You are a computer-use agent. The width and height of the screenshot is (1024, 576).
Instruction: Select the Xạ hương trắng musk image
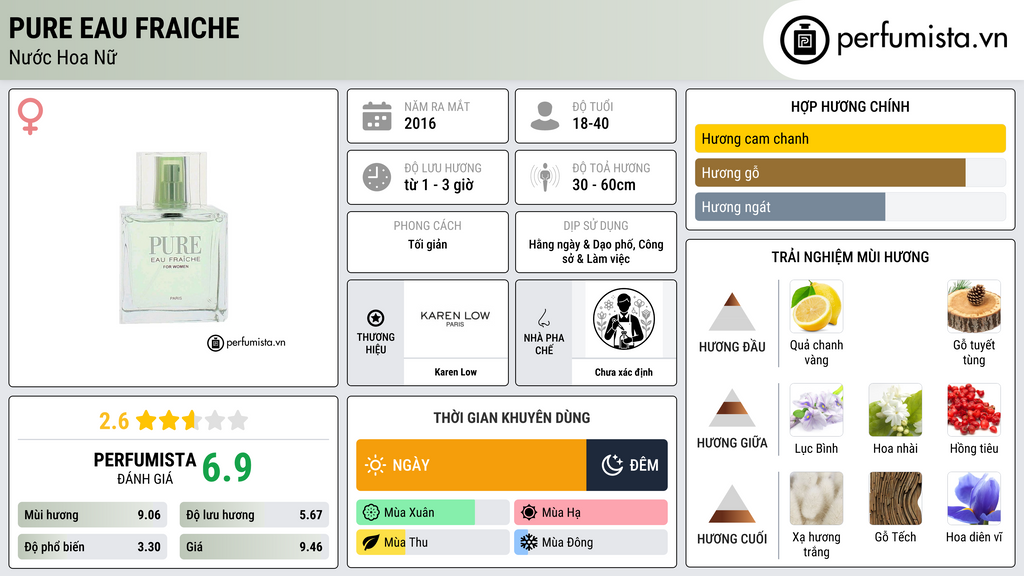pyautogui.click(x=816, y=498)
